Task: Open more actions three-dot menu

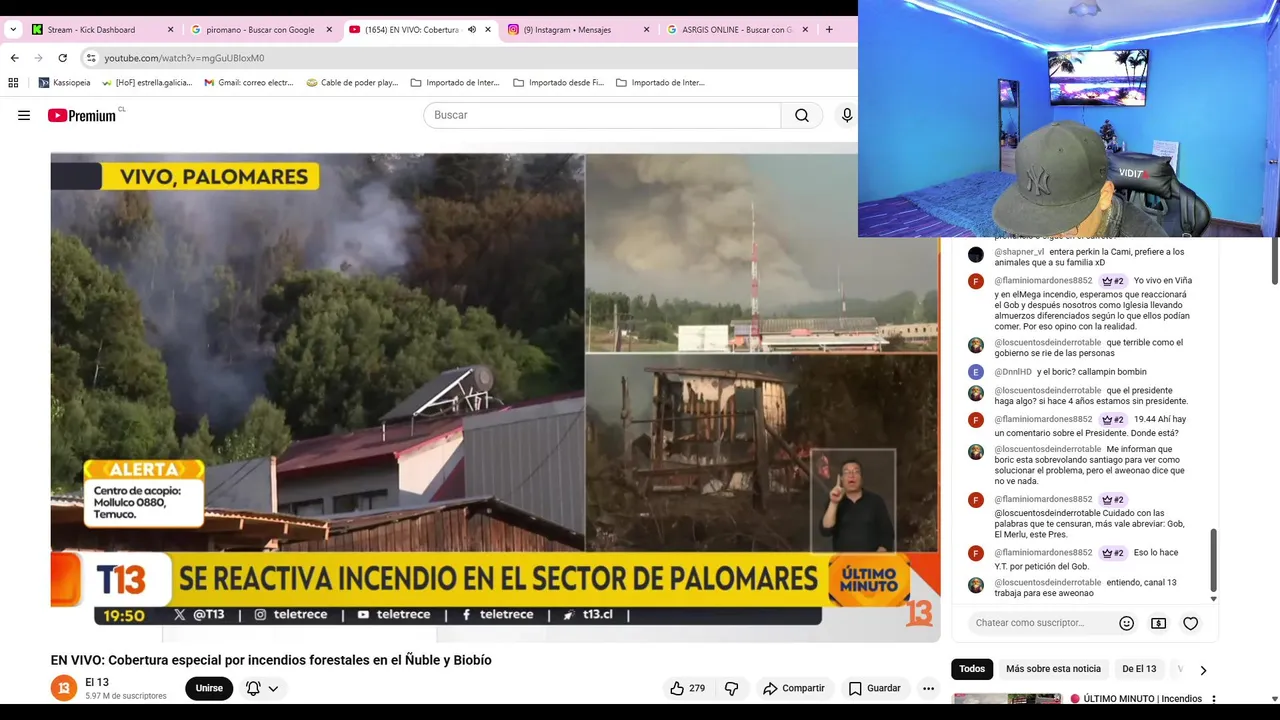Action: click(x=928, y=688)
